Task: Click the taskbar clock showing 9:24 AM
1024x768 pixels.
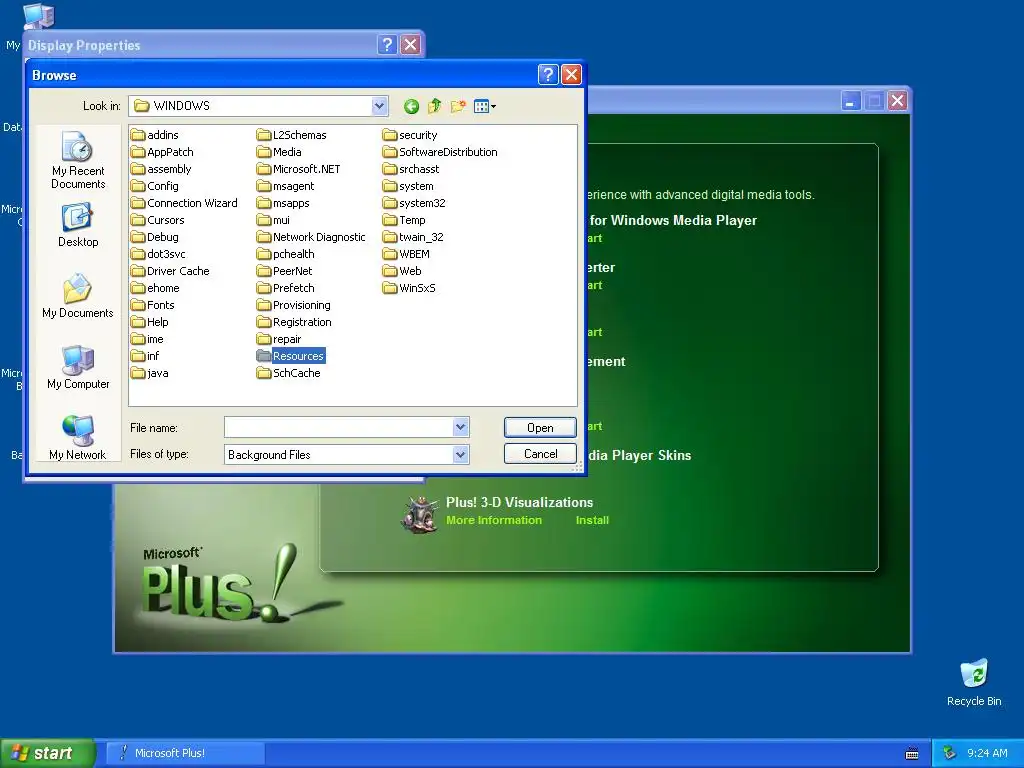Action: point(987,753)
